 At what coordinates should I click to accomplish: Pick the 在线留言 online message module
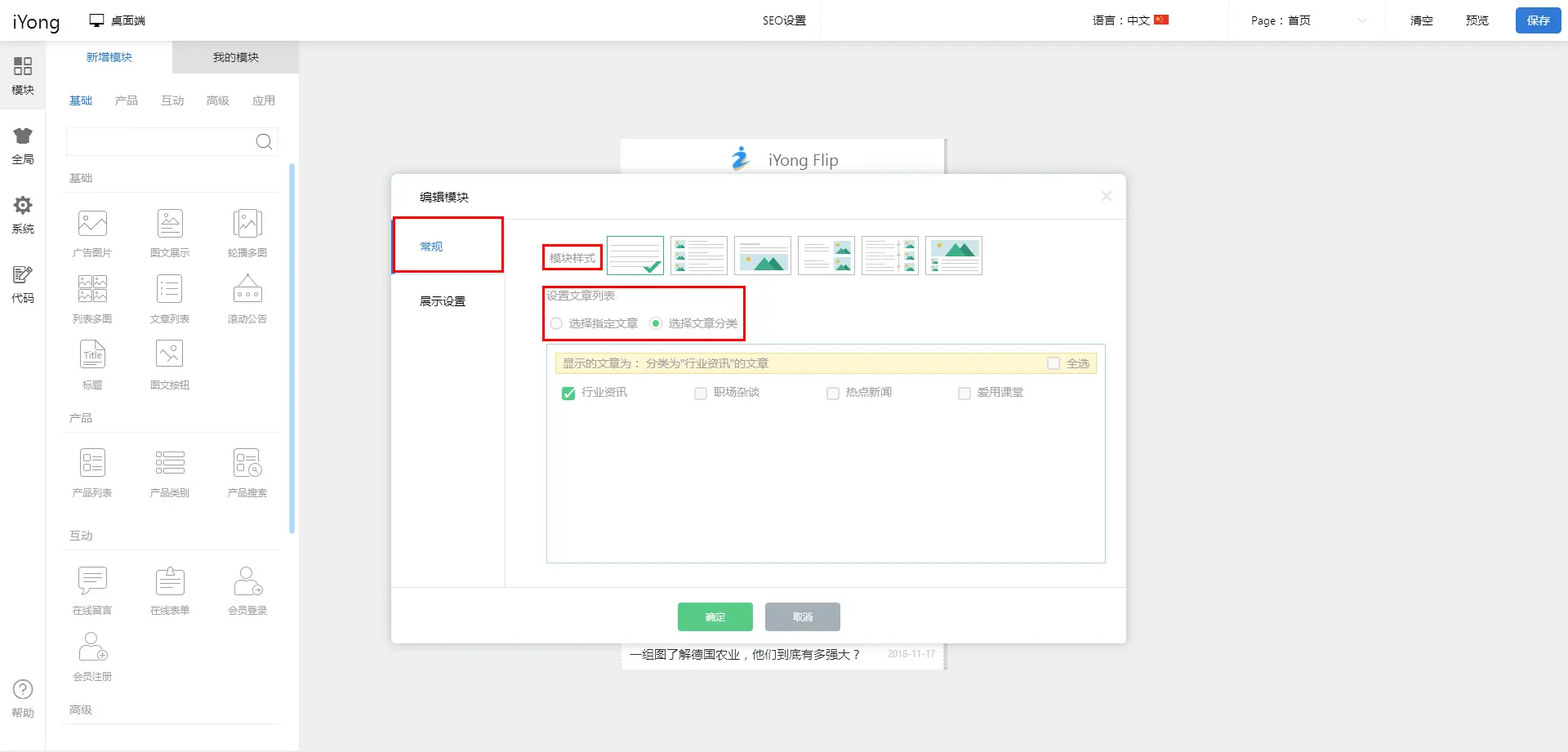pyautogui.click(x=92, y=581)
